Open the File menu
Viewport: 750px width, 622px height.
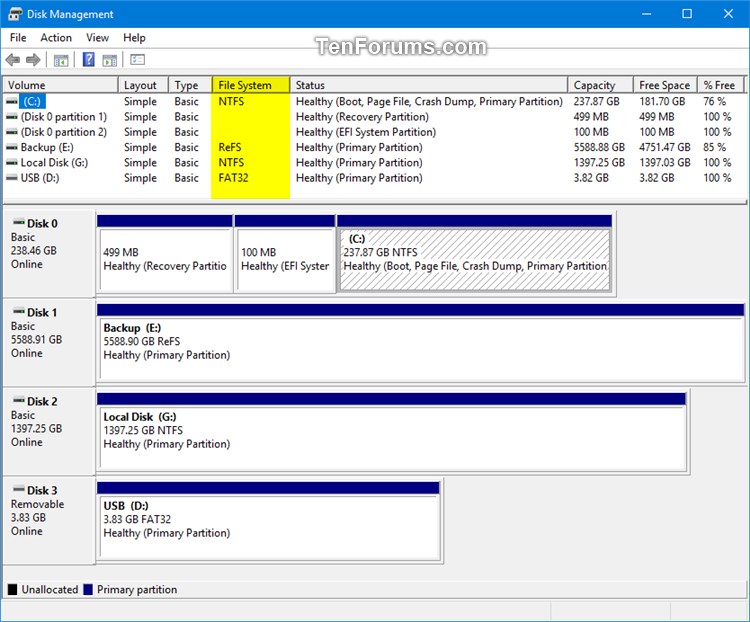tap(18, 38)
